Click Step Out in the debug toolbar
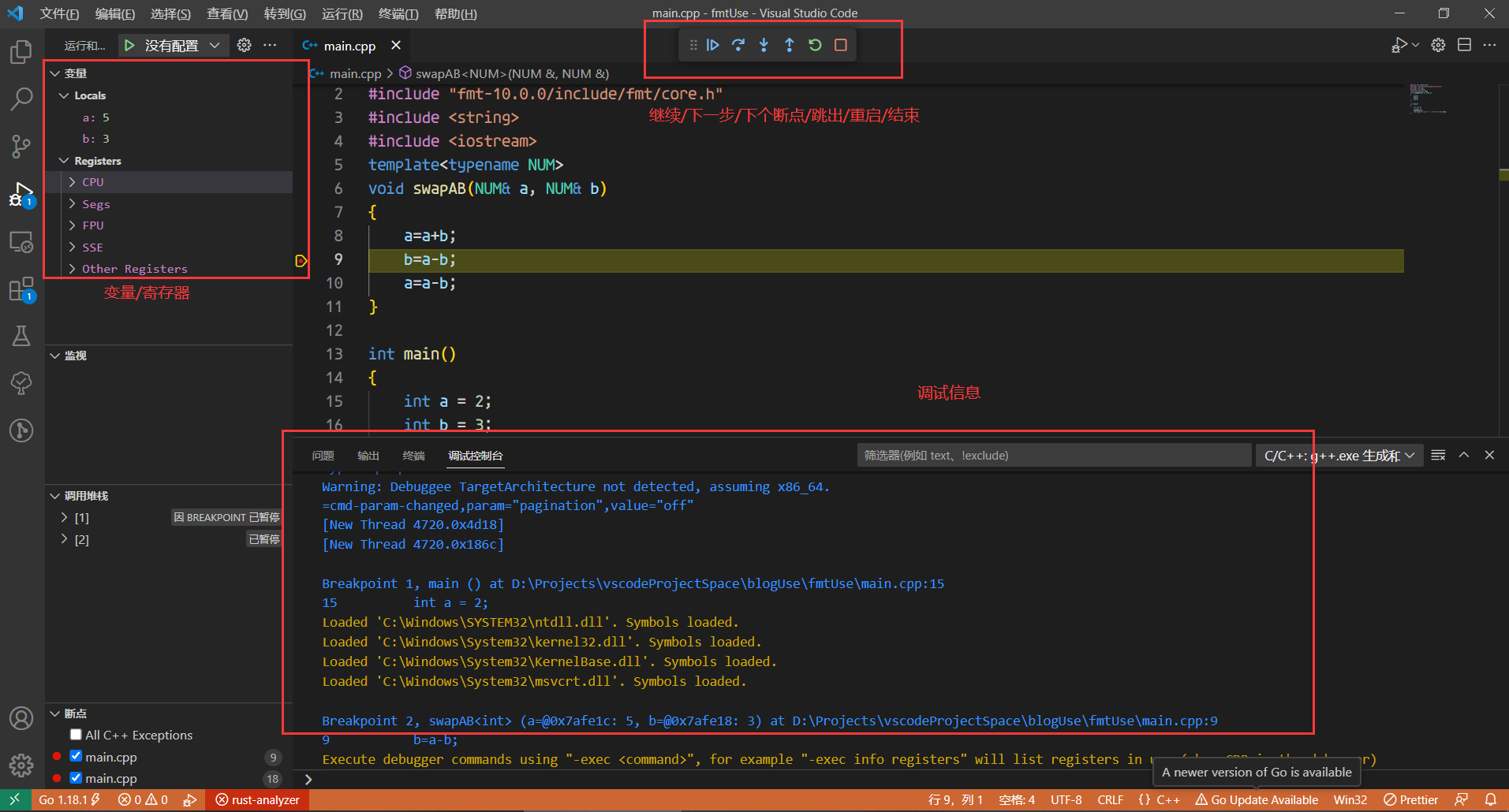Viewport: 1509px width, 812px height. tap(789, 45)
